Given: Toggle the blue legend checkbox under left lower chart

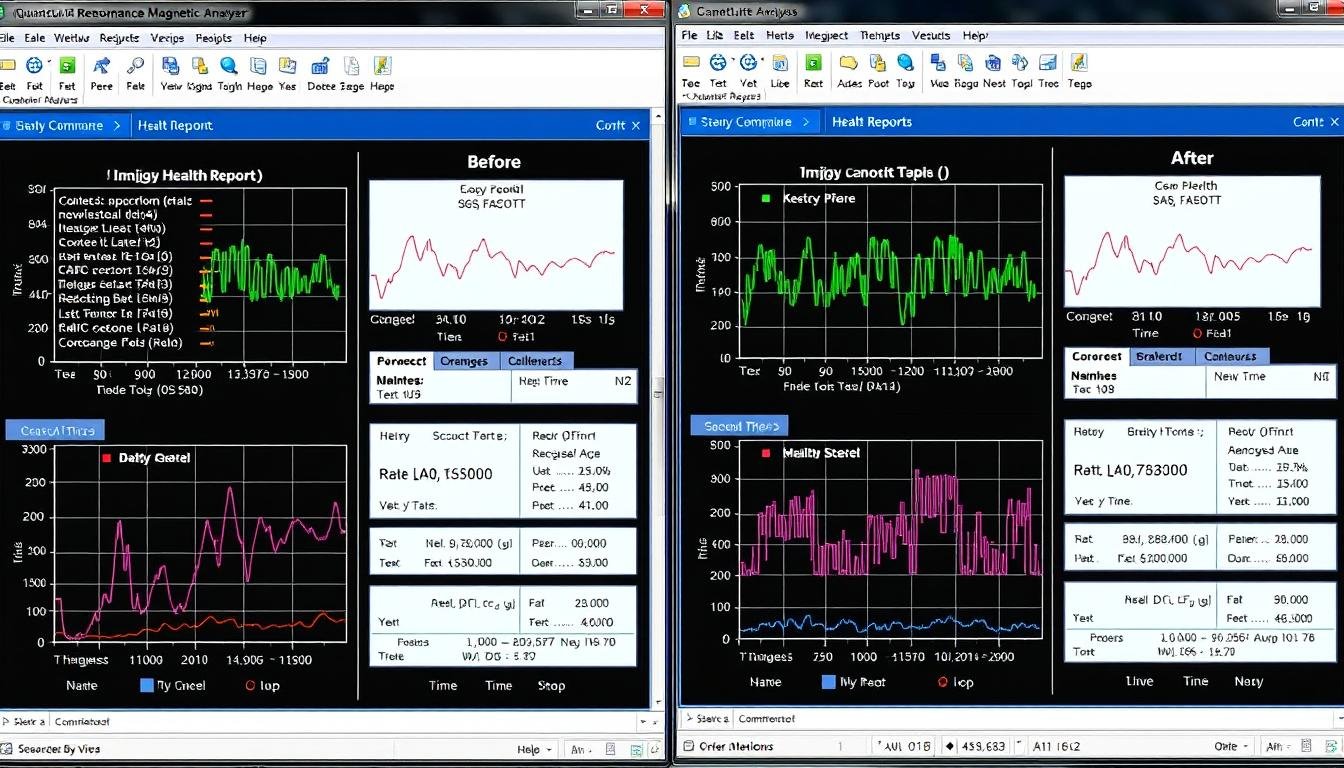Looking at the screenshot, I should [x=147, y=686].
